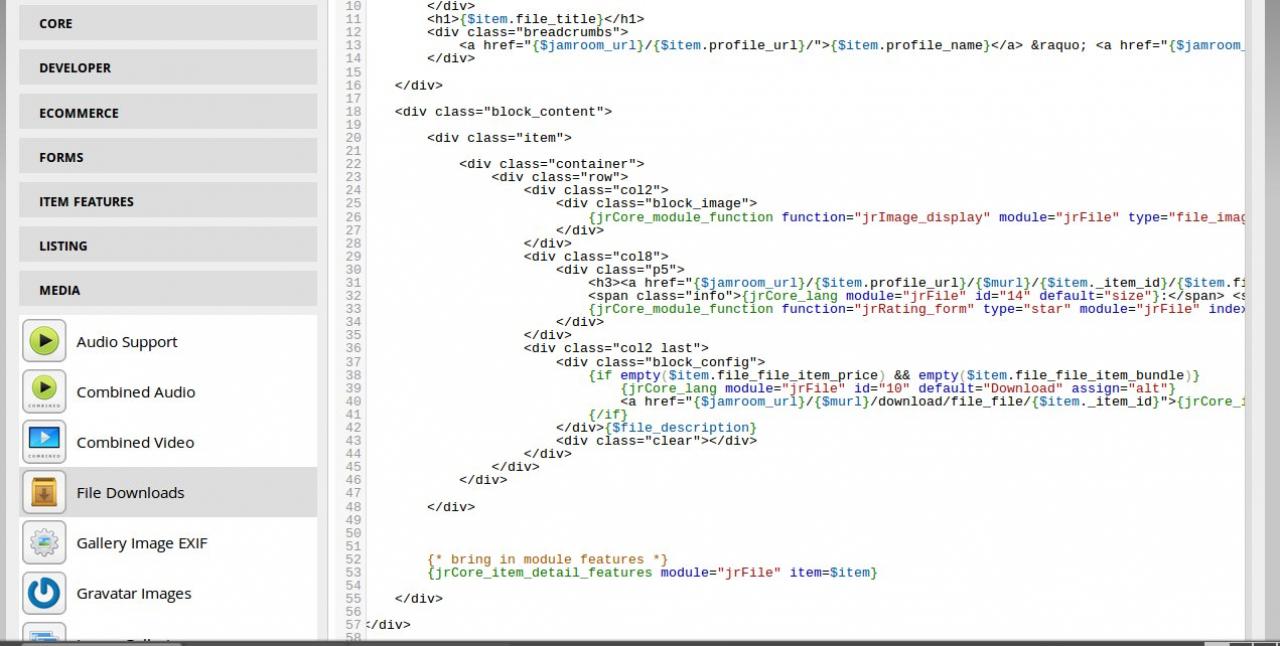Viewport: 1280px width, 646px height.
Task: Click the jrCore_lang Download line
Action: tap(898, 388)
